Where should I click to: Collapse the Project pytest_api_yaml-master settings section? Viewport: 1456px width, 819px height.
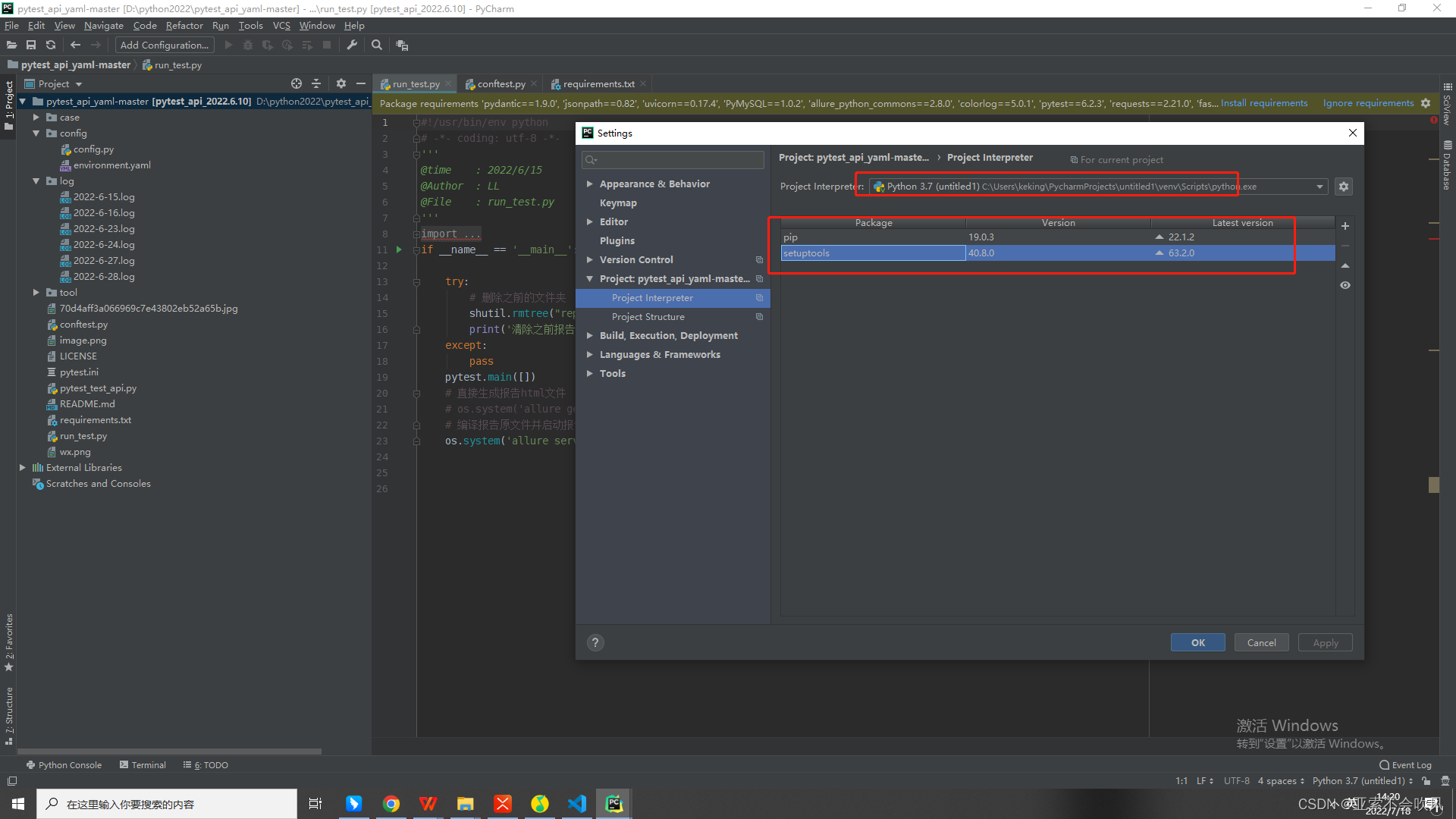[x=589, y=279]
